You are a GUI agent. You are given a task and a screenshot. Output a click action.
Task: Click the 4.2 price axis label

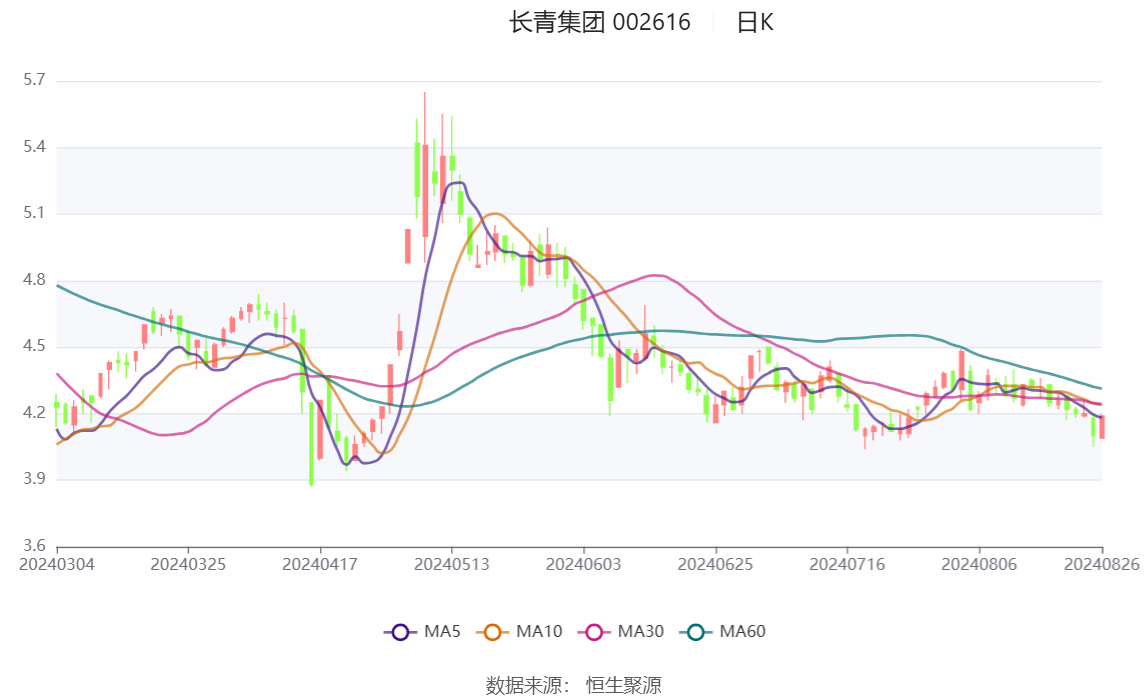pyautogui.click(x=34, y=412)
